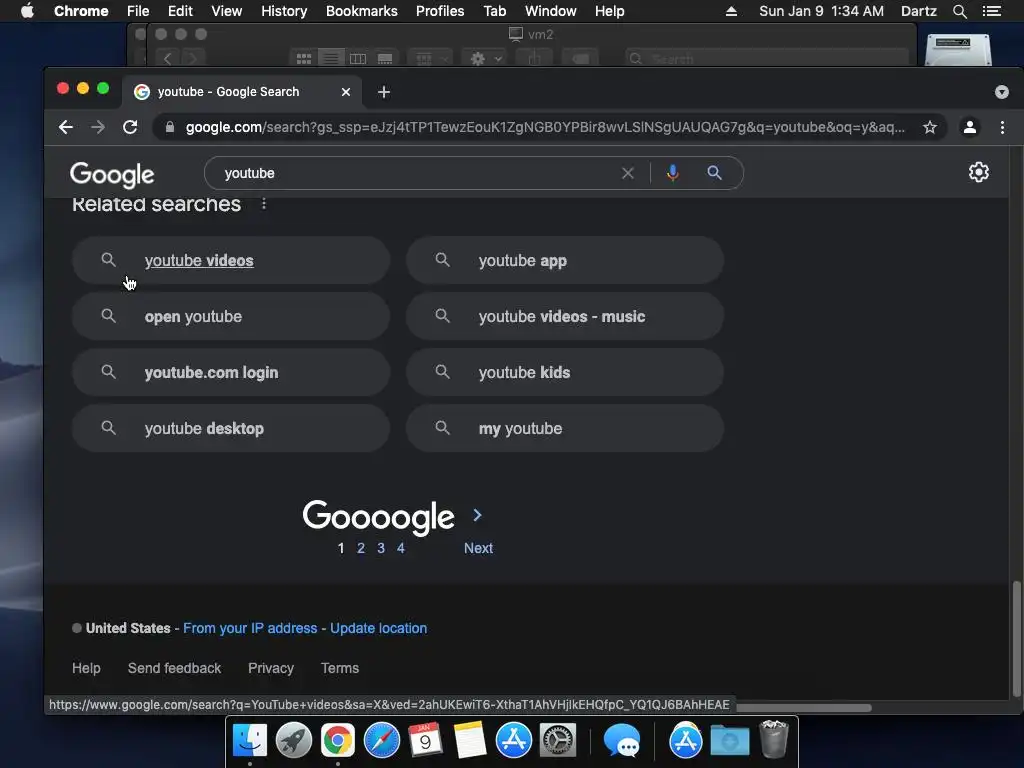This screenshot has width=1024, height=768.
Task: Open Messages from the Dock
Action: [621, 741]
